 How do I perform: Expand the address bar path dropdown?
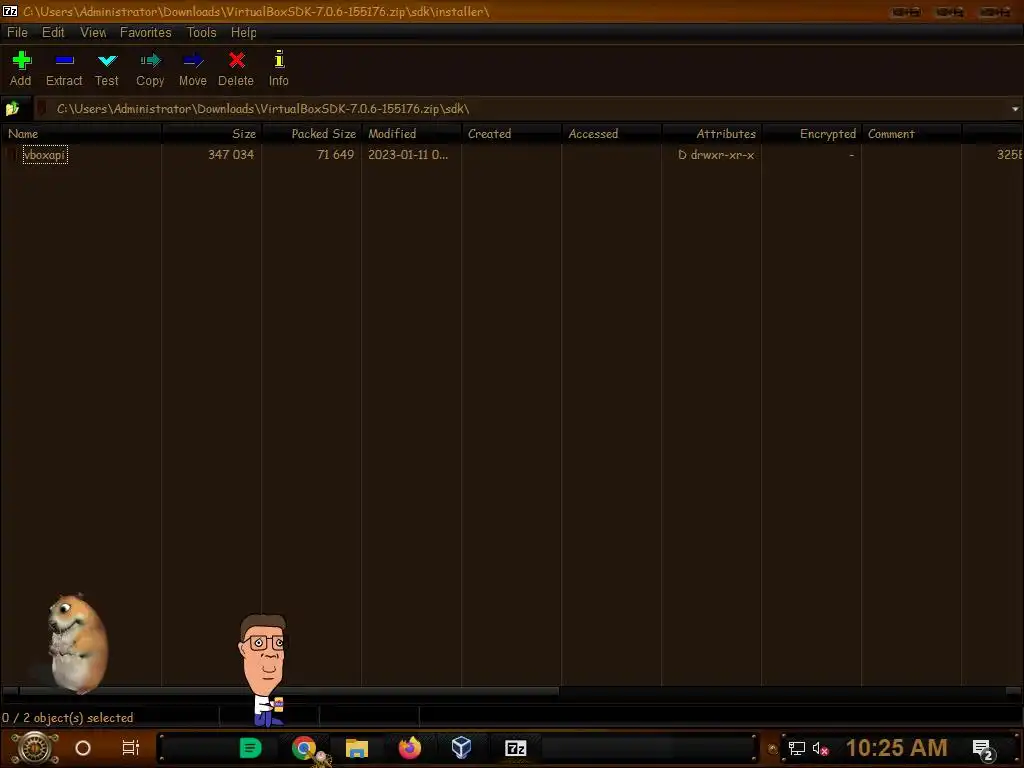(1015, 109)
